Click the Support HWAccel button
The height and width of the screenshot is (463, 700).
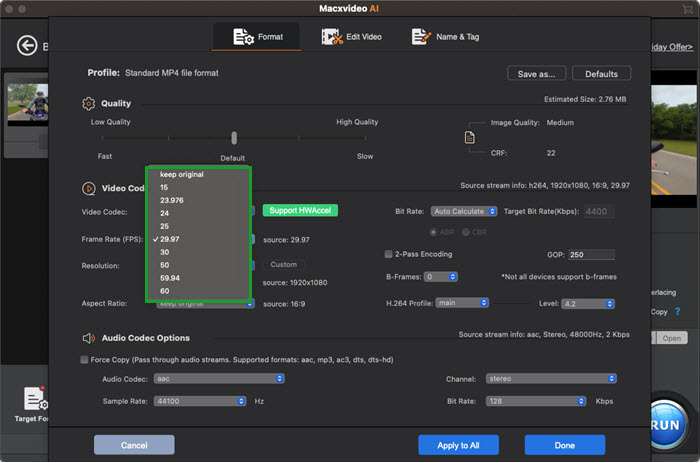click(x=300, y=210)
